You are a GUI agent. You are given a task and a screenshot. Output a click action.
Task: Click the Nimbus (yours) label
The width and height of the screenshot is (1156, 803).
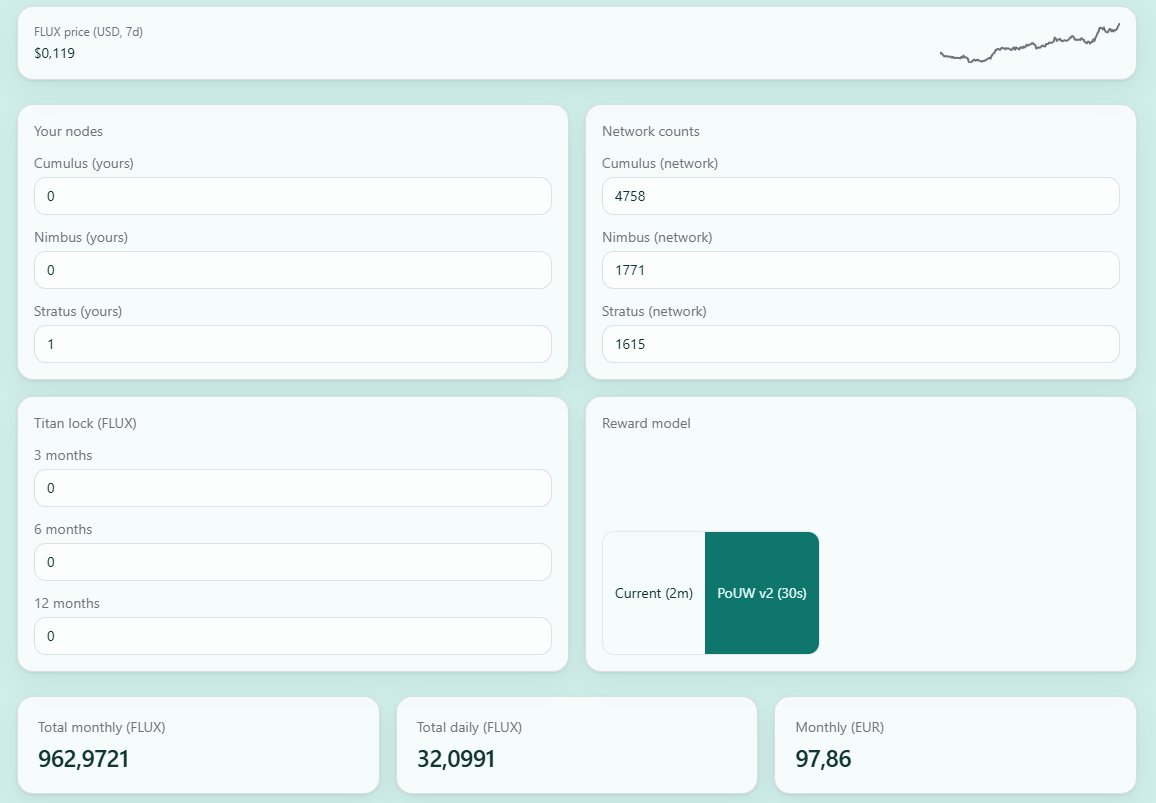81,237
